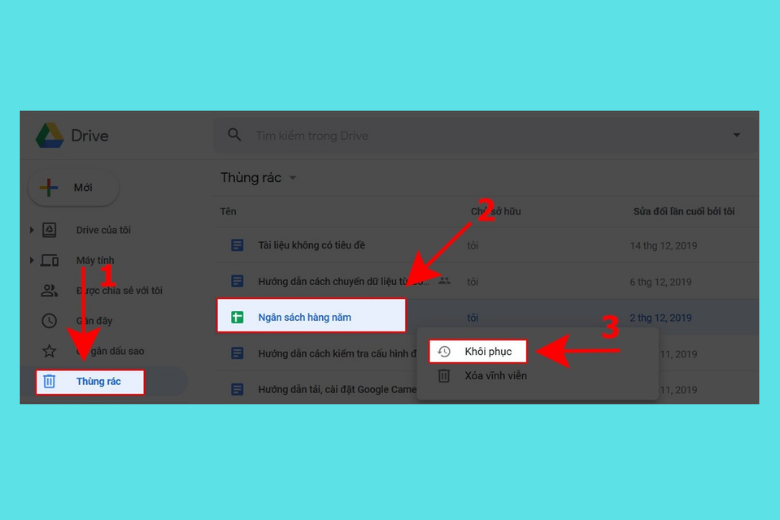Click date 14 thg 12, 2019
780x520 pixels.
pyautogui.click(x=664, y=246)
